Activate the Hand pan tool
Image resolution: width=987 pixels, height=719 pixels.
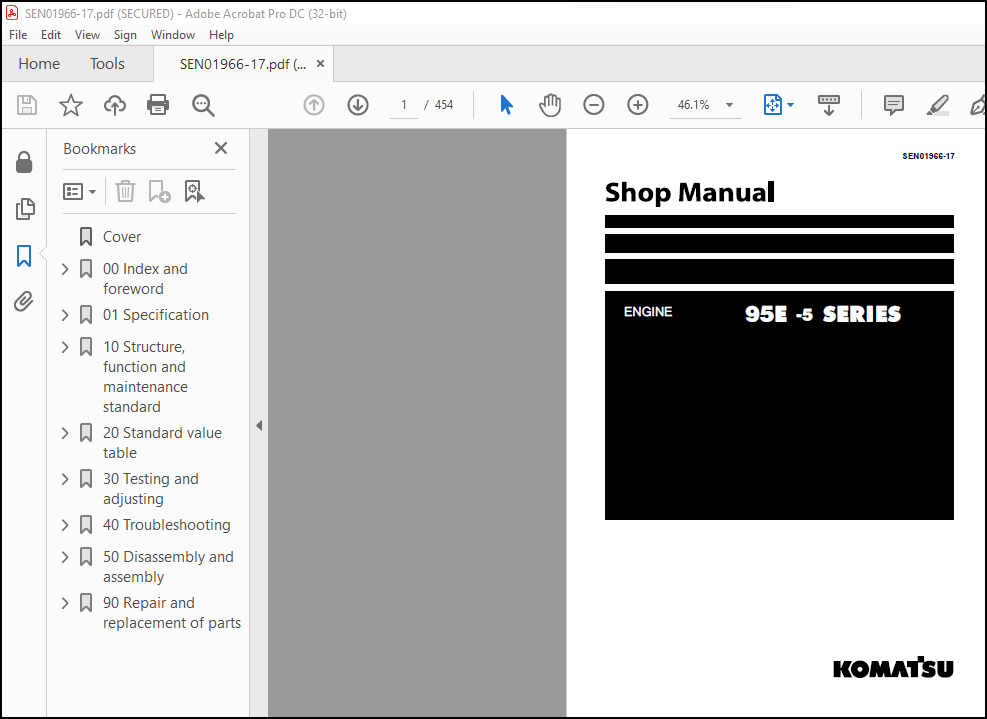point(550,105)
